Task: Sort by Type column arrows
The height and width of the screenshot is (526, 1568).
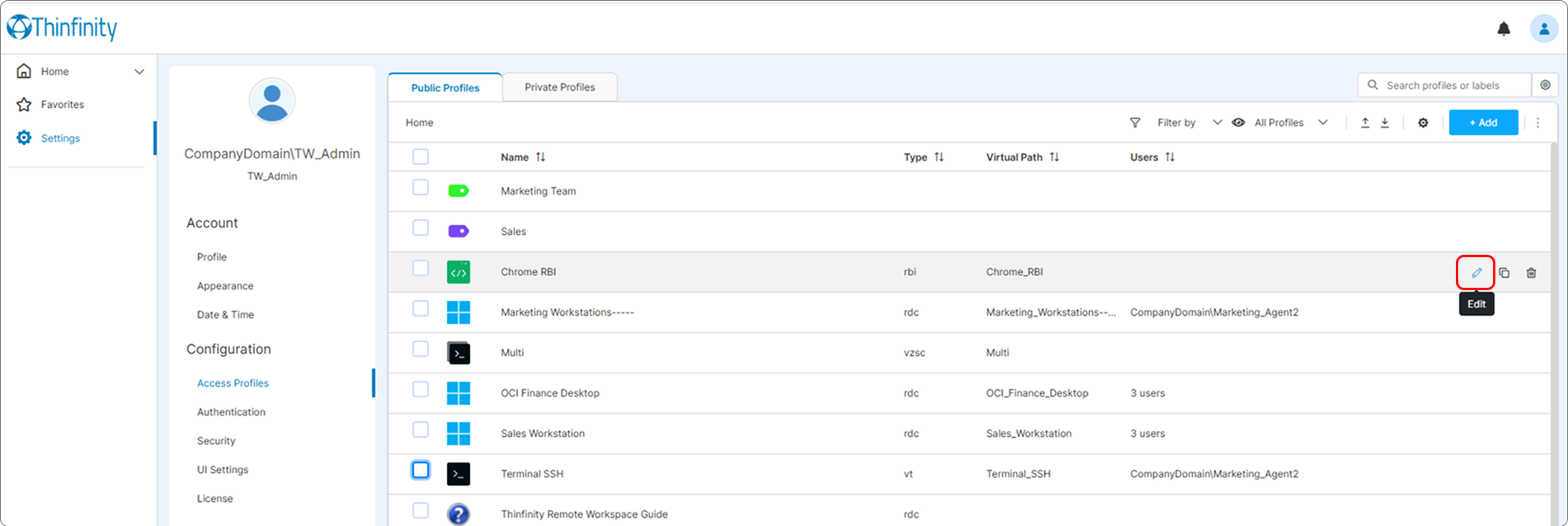Action: (x=939, y=157)
